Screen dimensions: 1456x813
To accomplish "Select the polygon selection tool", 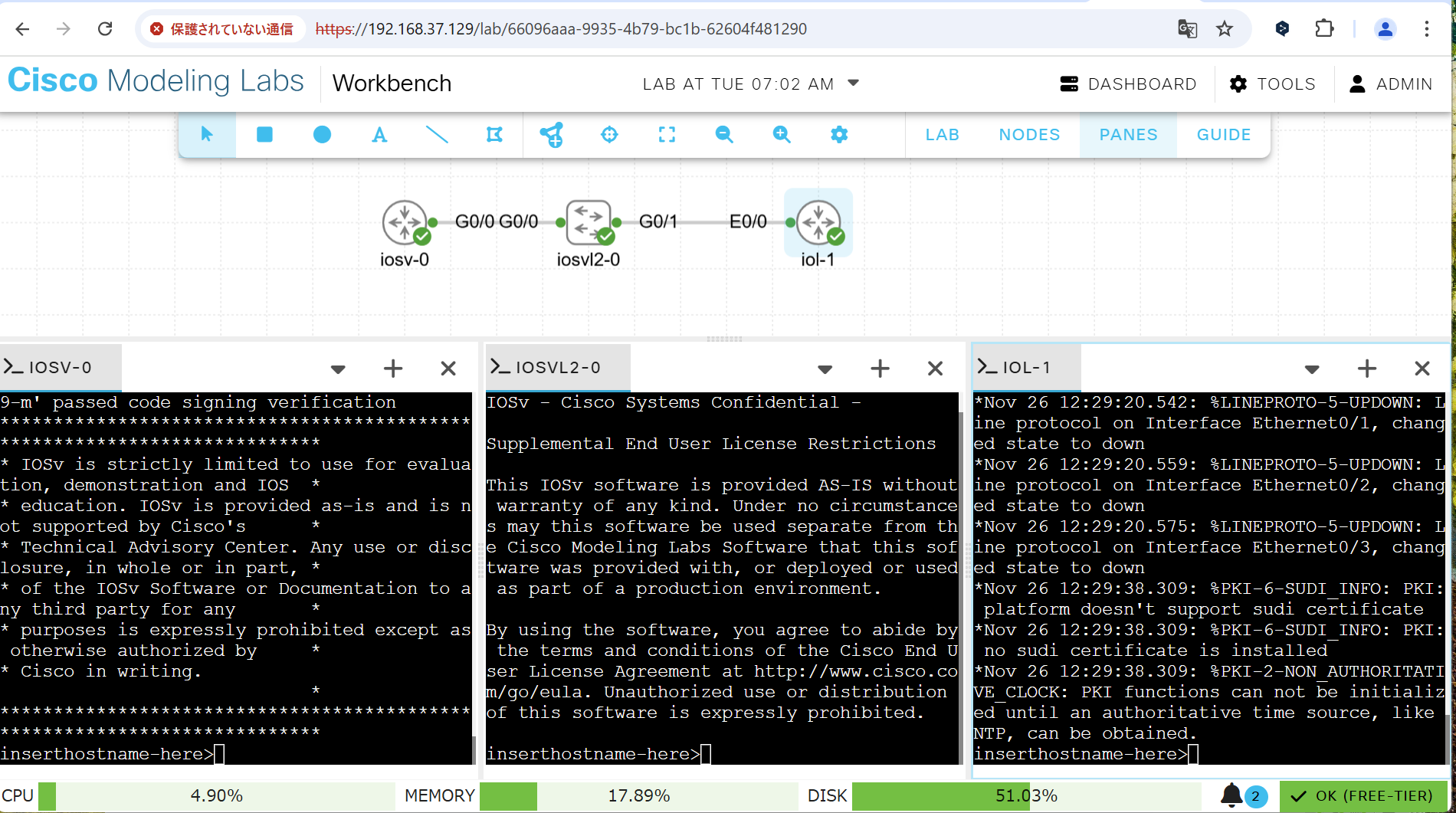I will (x=494, y=135).
